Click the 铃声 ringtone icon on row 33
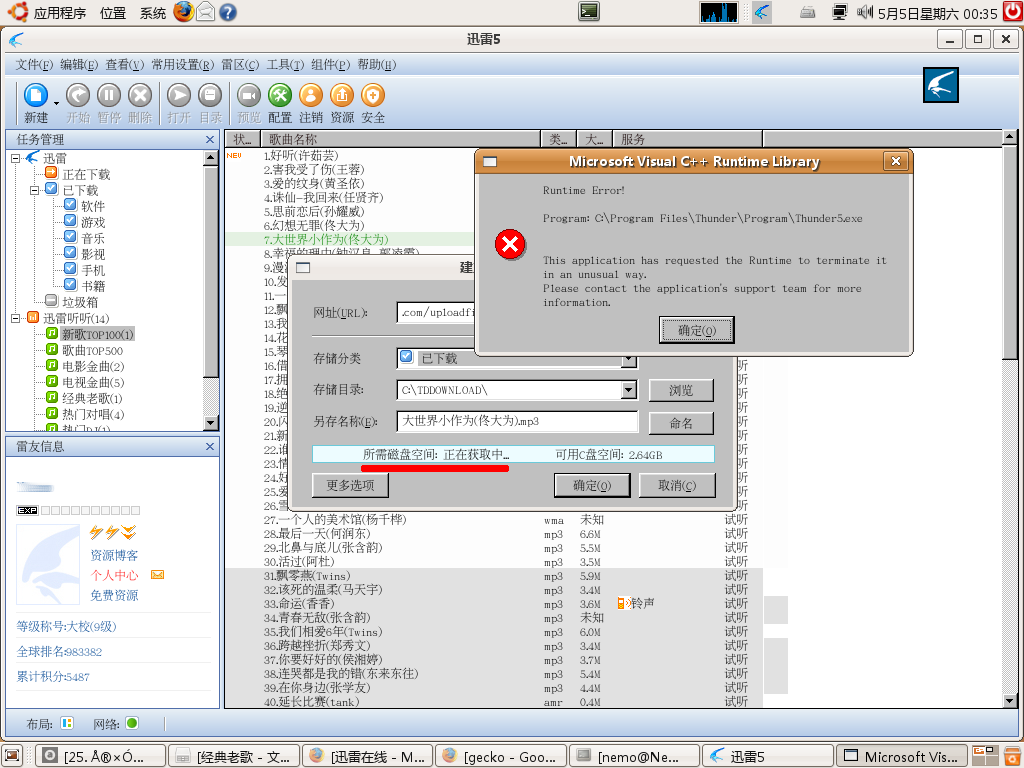Viewport: 1024px width, 768px height. [624, 603]
